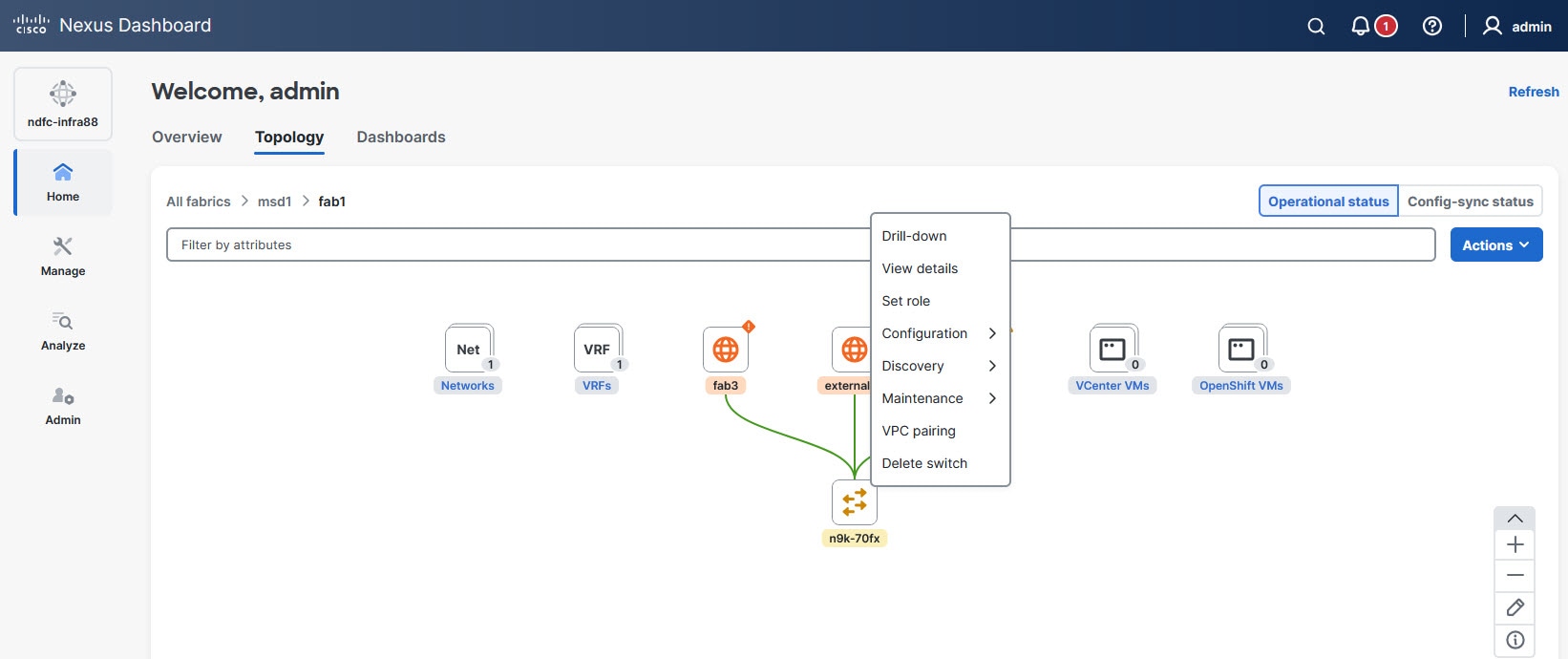This screenshot has width=1568, height=659.
Task: Select the fab3 fabric globe icon
Action: click(x=726, y=350)
